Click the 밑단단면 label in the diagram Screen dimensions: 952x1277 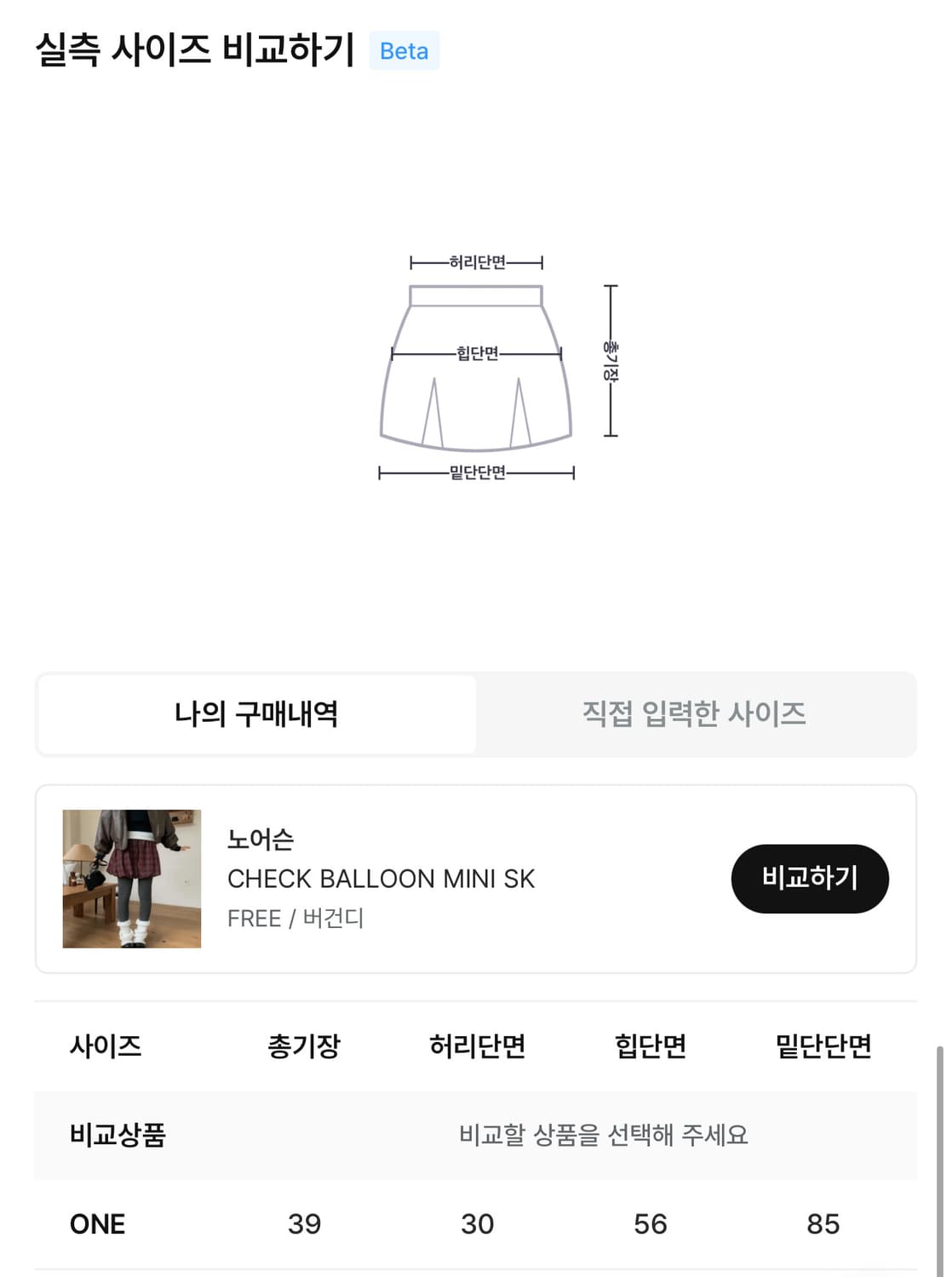477,472
